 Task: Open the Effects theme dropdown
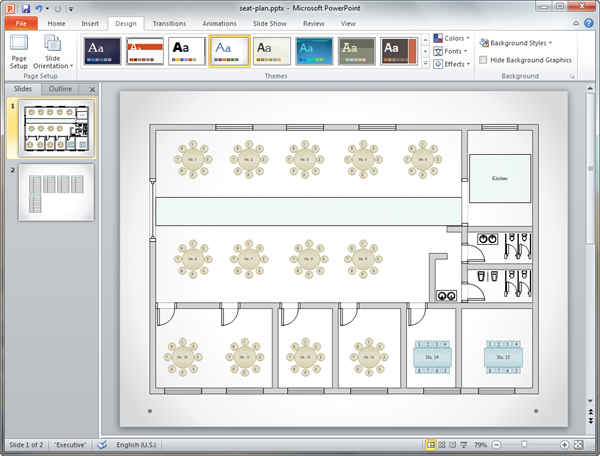click(452, 64)
